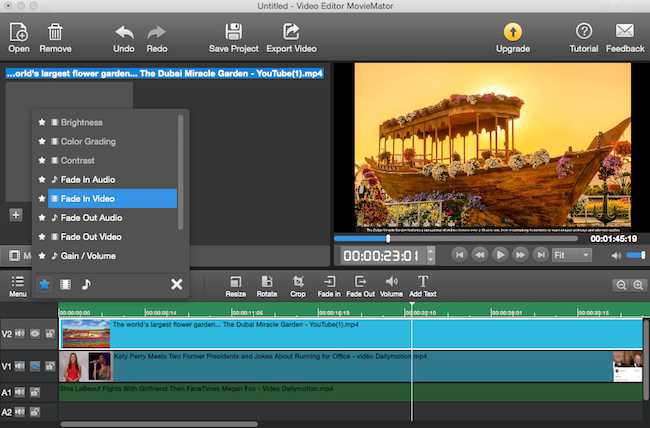Apply Fade In from the timeline toolbar
Image resolution: width=650 pixels, height=428 pixels.
329,286
